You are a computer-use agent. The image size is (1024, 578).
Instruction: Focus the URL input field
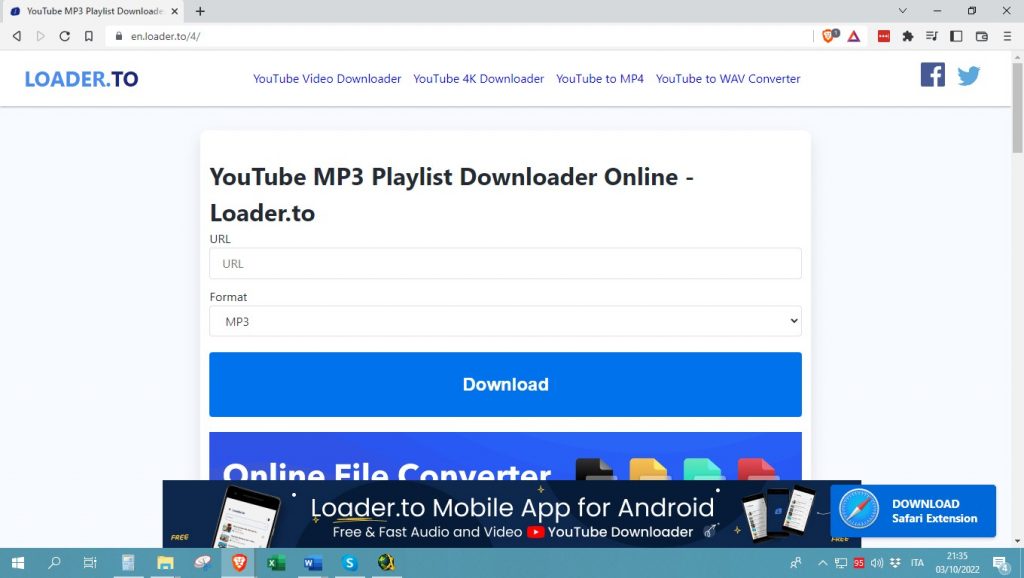pos(505,264)
